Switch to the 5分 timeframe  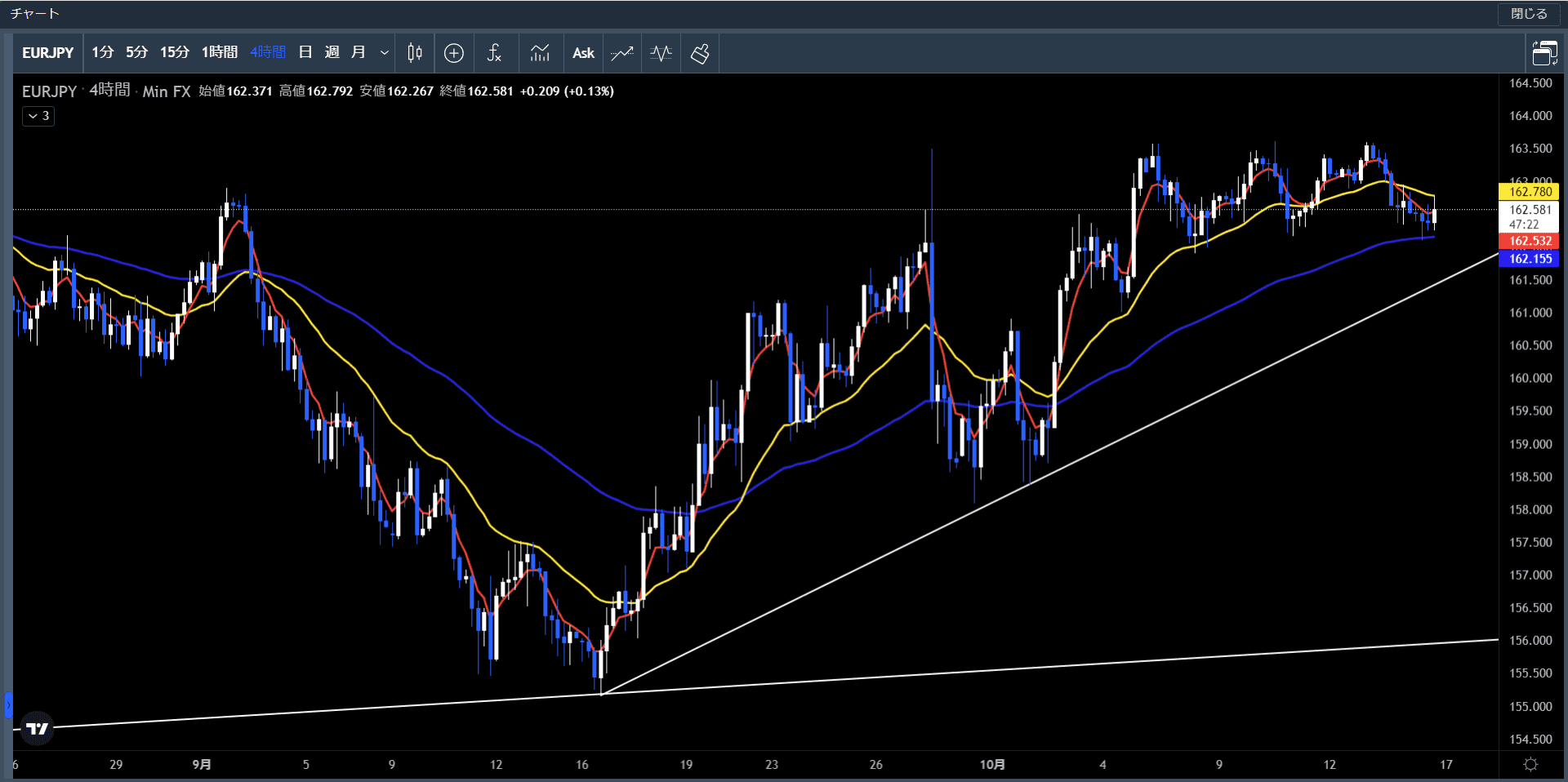pyautogui.click(x=136, y=53)
